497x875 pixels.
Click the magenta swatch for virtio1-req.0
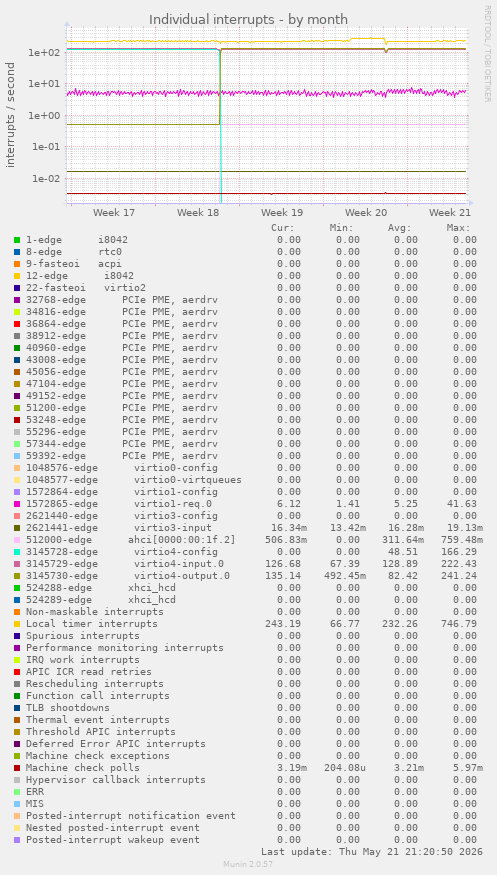[x=17, y=504]
